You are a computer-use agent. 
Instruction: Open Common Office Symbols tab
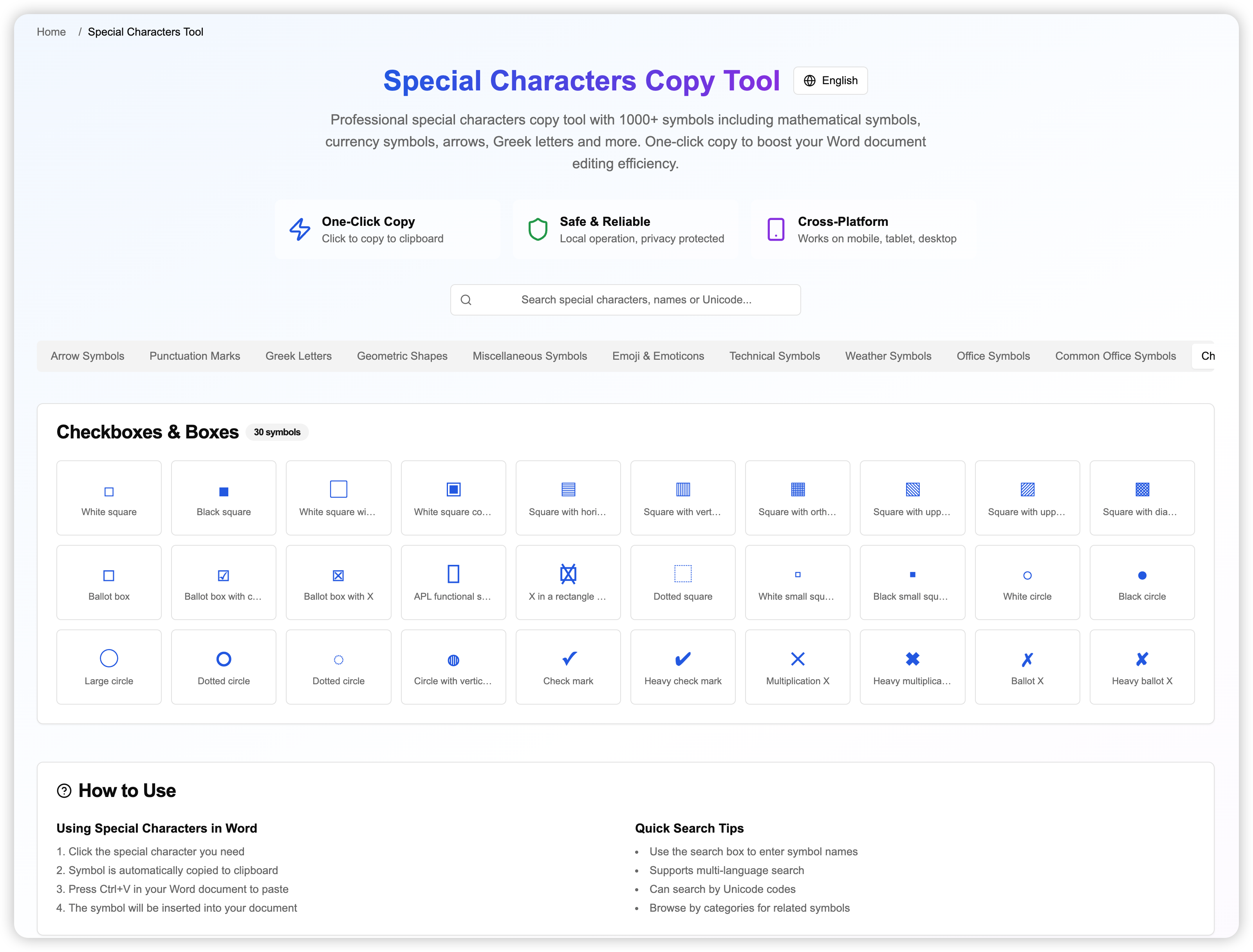(x=1115, y=356)
